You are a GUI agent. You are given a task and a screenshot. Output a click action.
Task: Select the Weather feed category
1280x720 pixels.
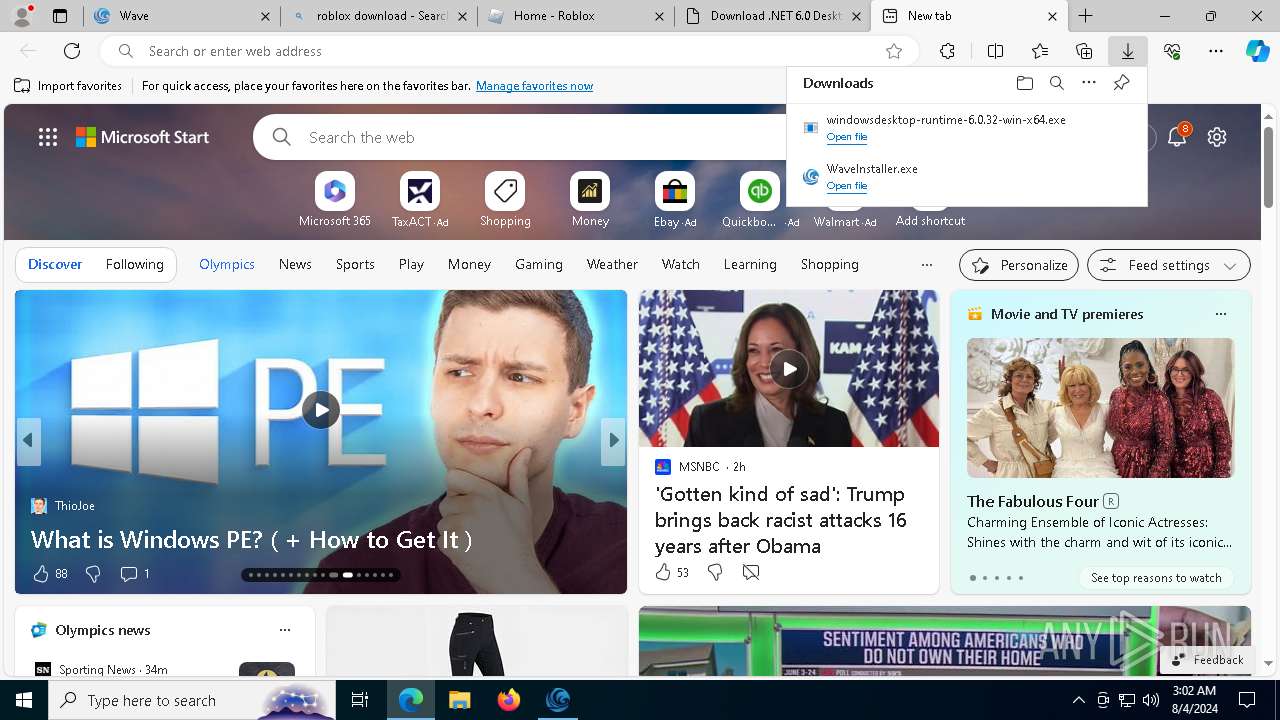click(612, 264)
